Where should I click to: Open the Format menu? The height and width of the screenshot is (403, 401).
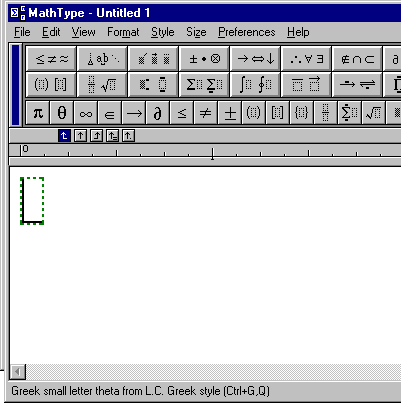tap(123, 32)
